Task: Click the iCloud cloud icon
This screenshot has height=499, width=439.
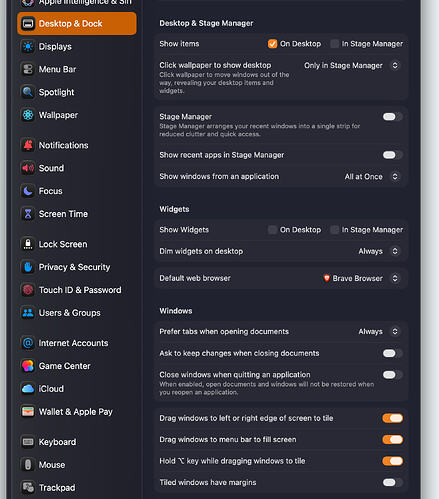Action: point(28,389)
